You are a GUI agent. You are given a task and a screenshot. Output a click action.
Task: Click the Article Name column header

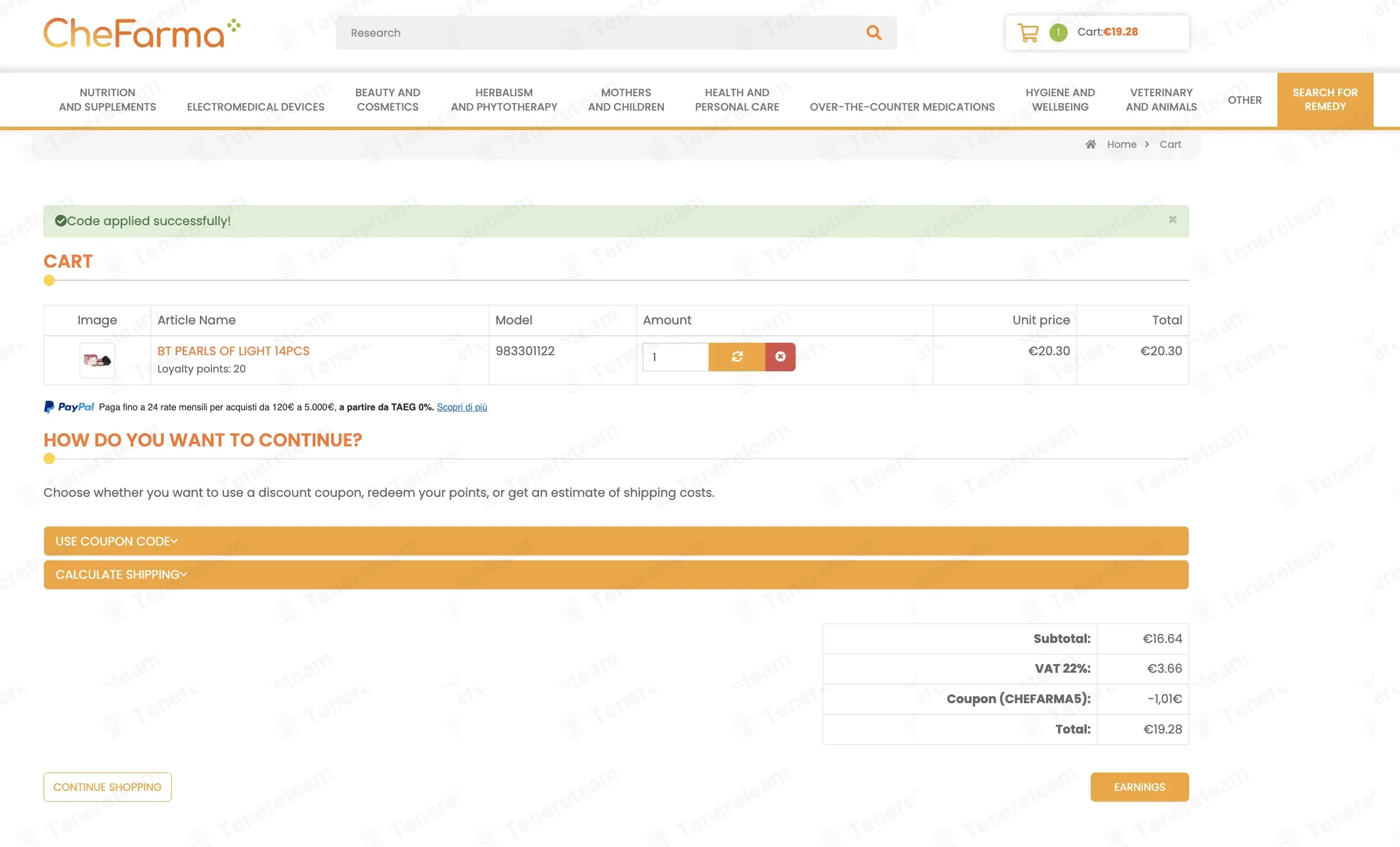(x=196, y=320)
